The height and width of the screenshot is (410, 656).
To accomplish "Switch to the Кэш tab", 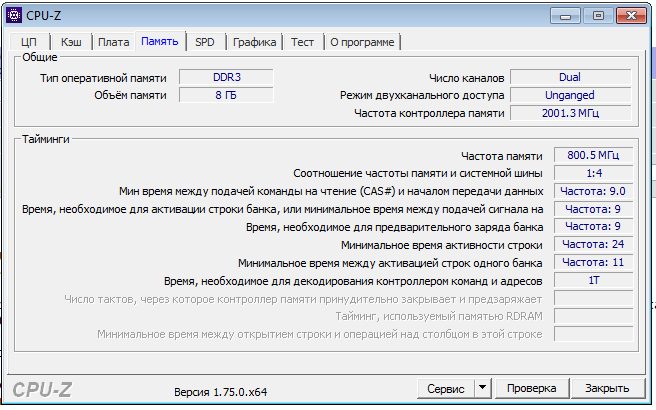I will coord(71,42).
